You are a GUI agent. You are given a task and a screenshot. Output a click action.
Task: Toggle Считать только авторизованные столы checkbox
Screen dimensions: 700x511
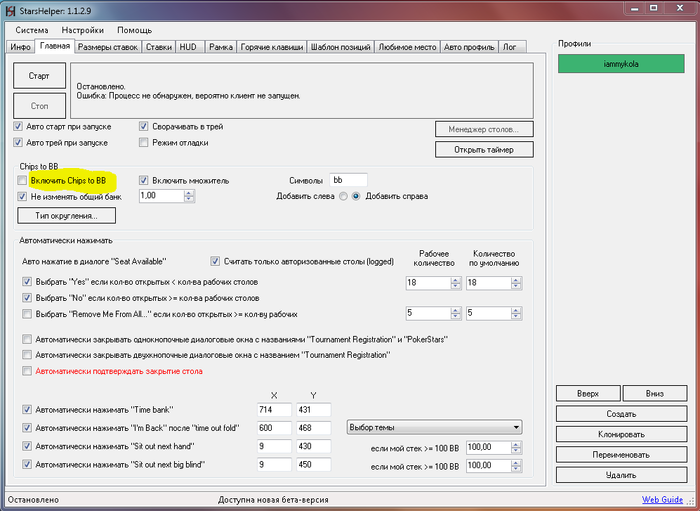pos(215,262)
